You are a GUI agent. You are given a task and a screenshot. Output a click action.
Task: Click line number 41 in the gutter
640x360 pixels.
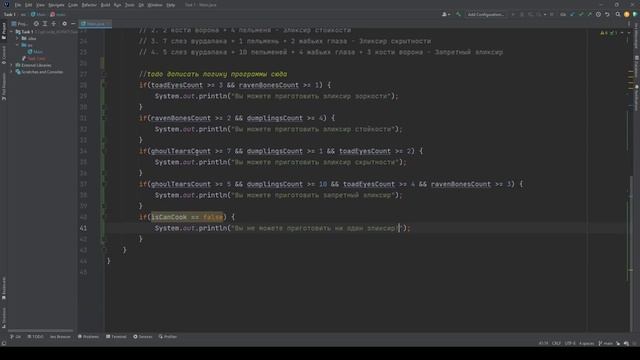click(83, 228)
